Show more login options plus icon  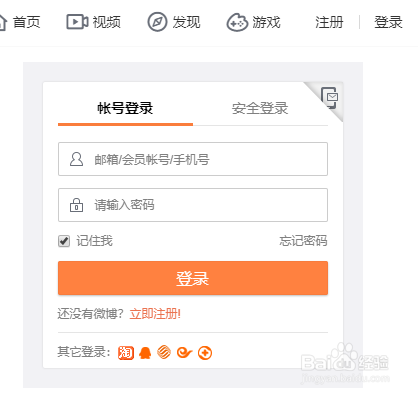coord(205,353)
